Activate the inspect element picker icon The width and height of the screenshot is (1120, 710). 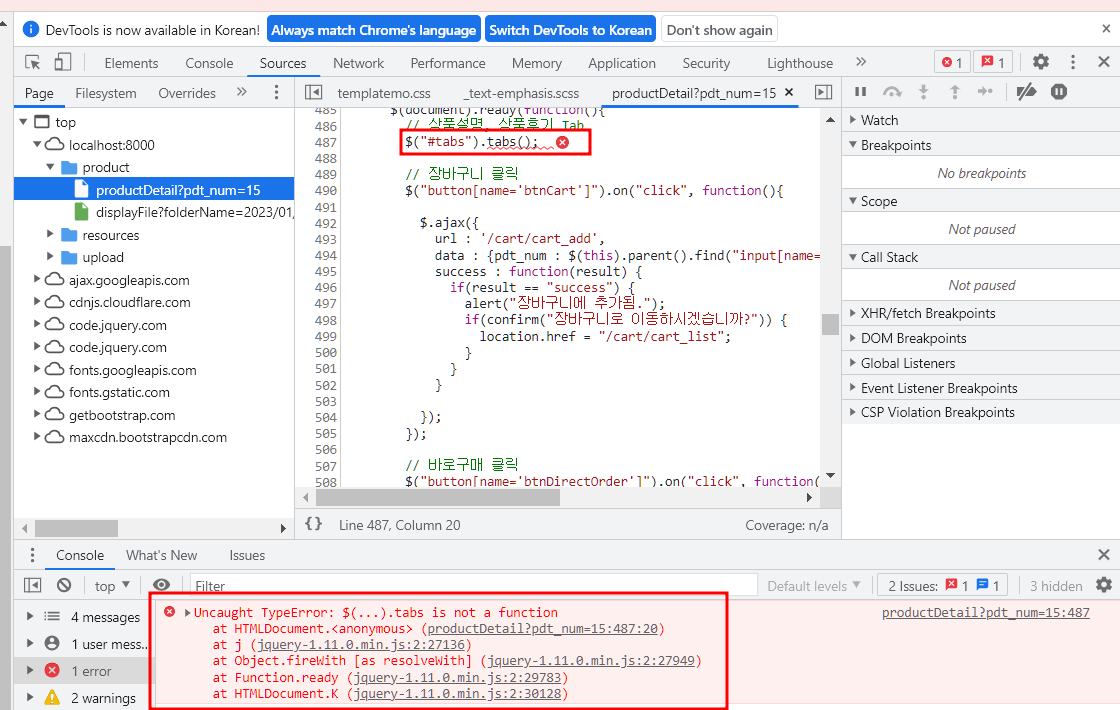(33, 63)
